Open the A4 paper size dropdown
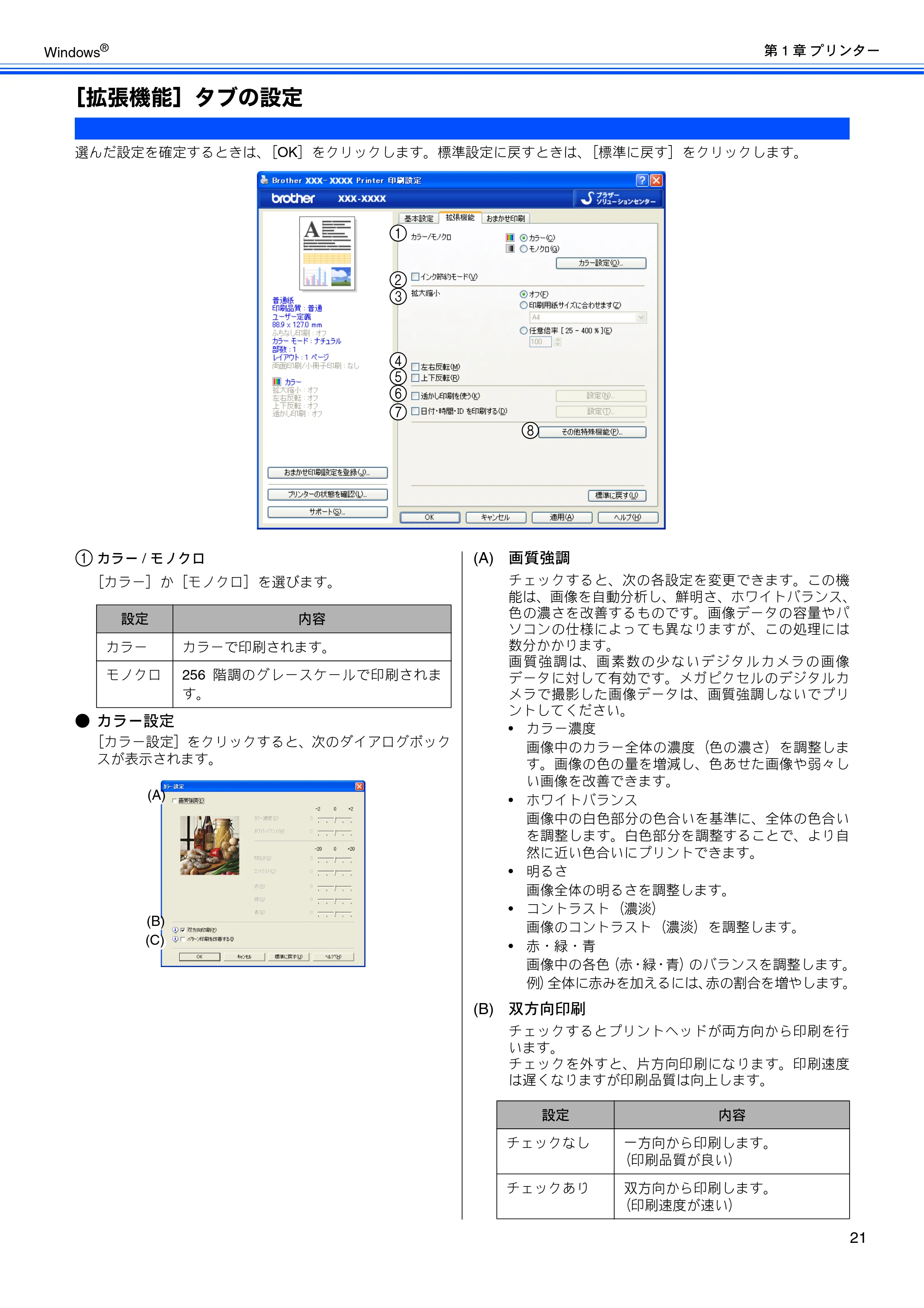Image resolution: width=924 pixels, height=1308 pixels. click(x=588, y=317)
